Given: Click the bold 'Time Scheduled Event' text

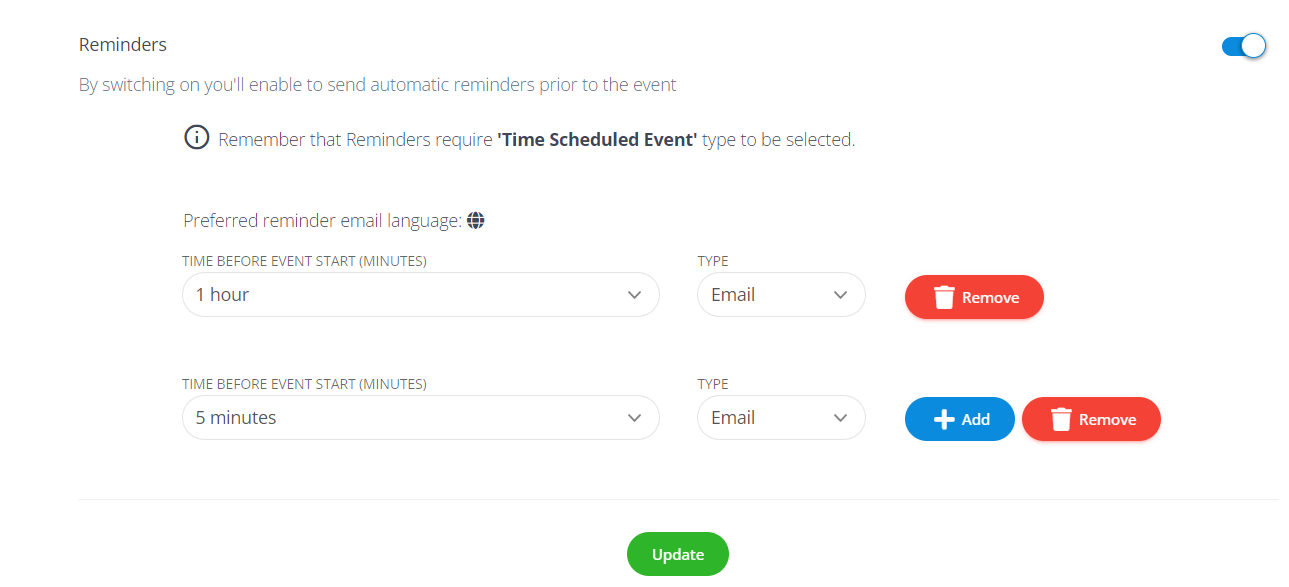Looking at the screenshot, I should [x=597, y=140].
